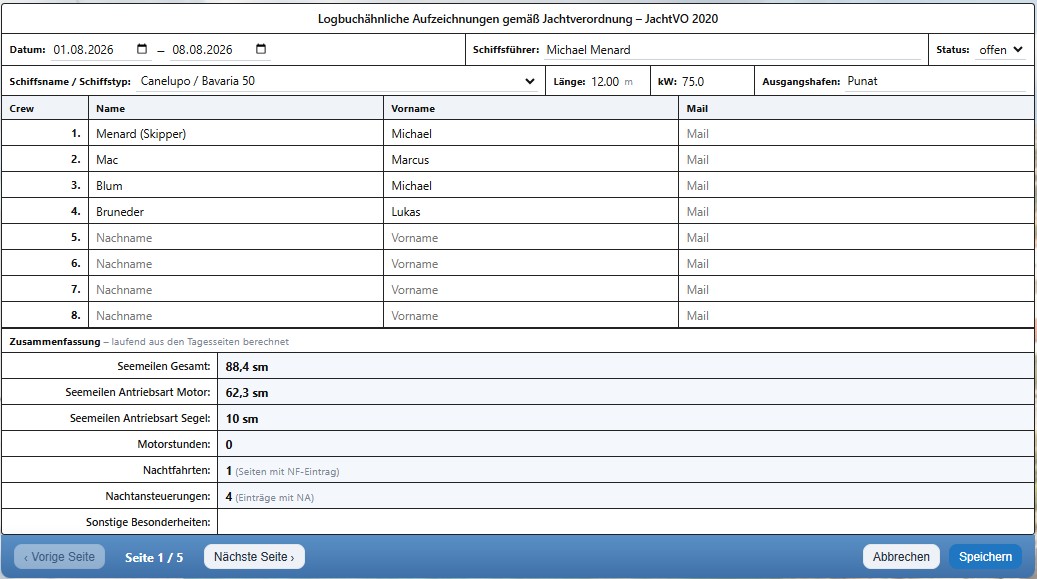This screenshot has width=1037, height=579.
Task: Open the end date calendar picker icon
Action: (x=261, y=49)
